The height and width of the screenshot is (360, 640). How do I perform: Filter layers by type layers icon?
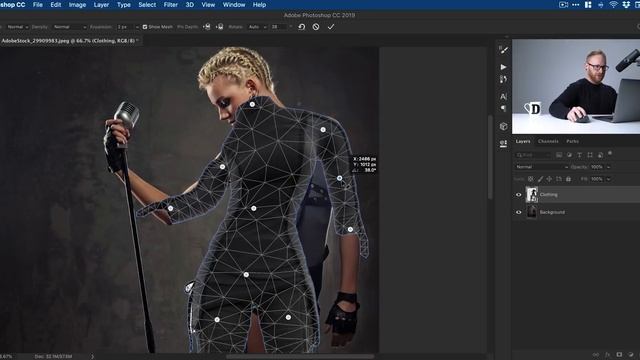click(x=580, y=155)
